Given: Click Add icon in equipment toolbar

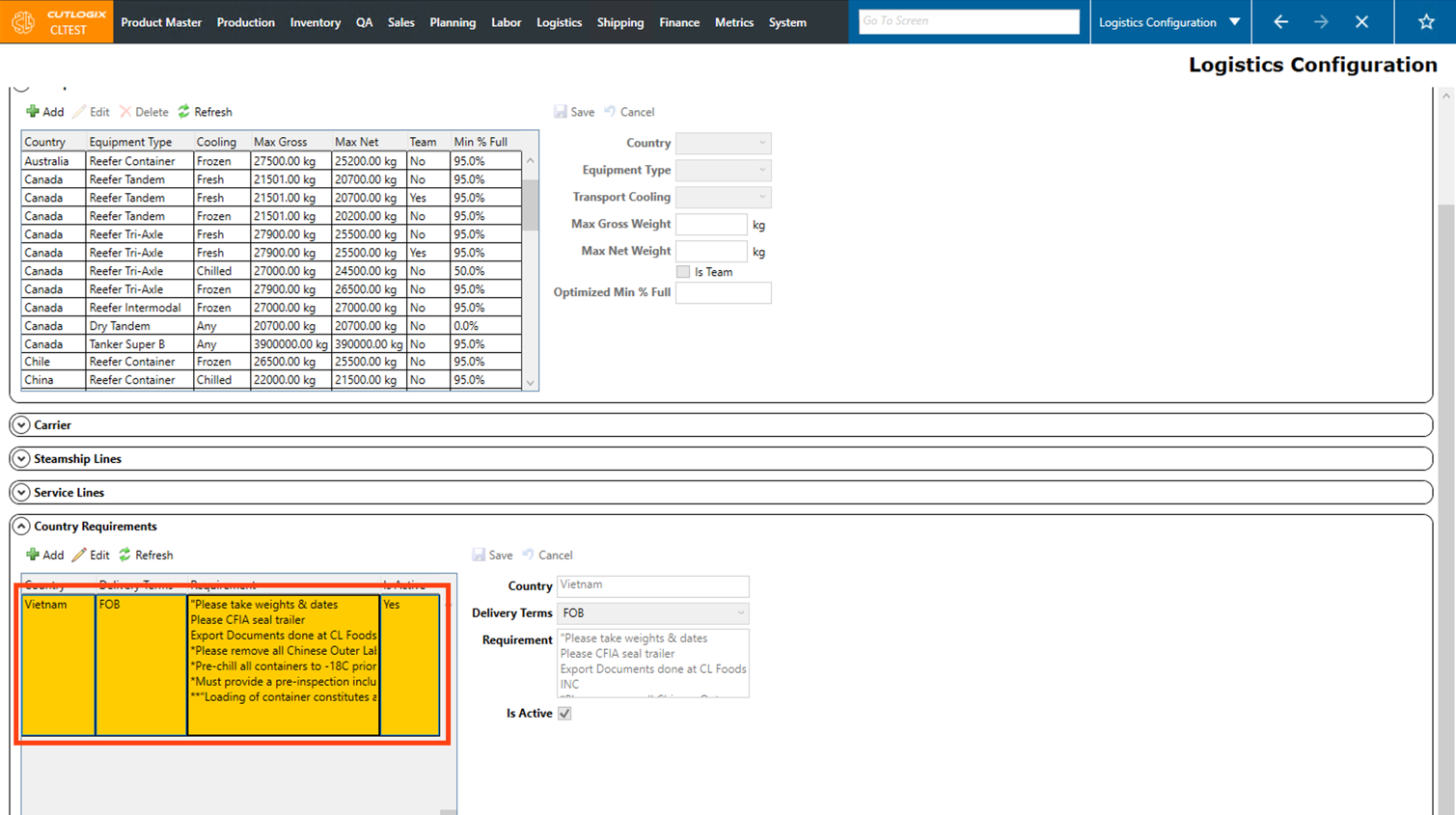Looking at the screenshot, I should 33,112.
